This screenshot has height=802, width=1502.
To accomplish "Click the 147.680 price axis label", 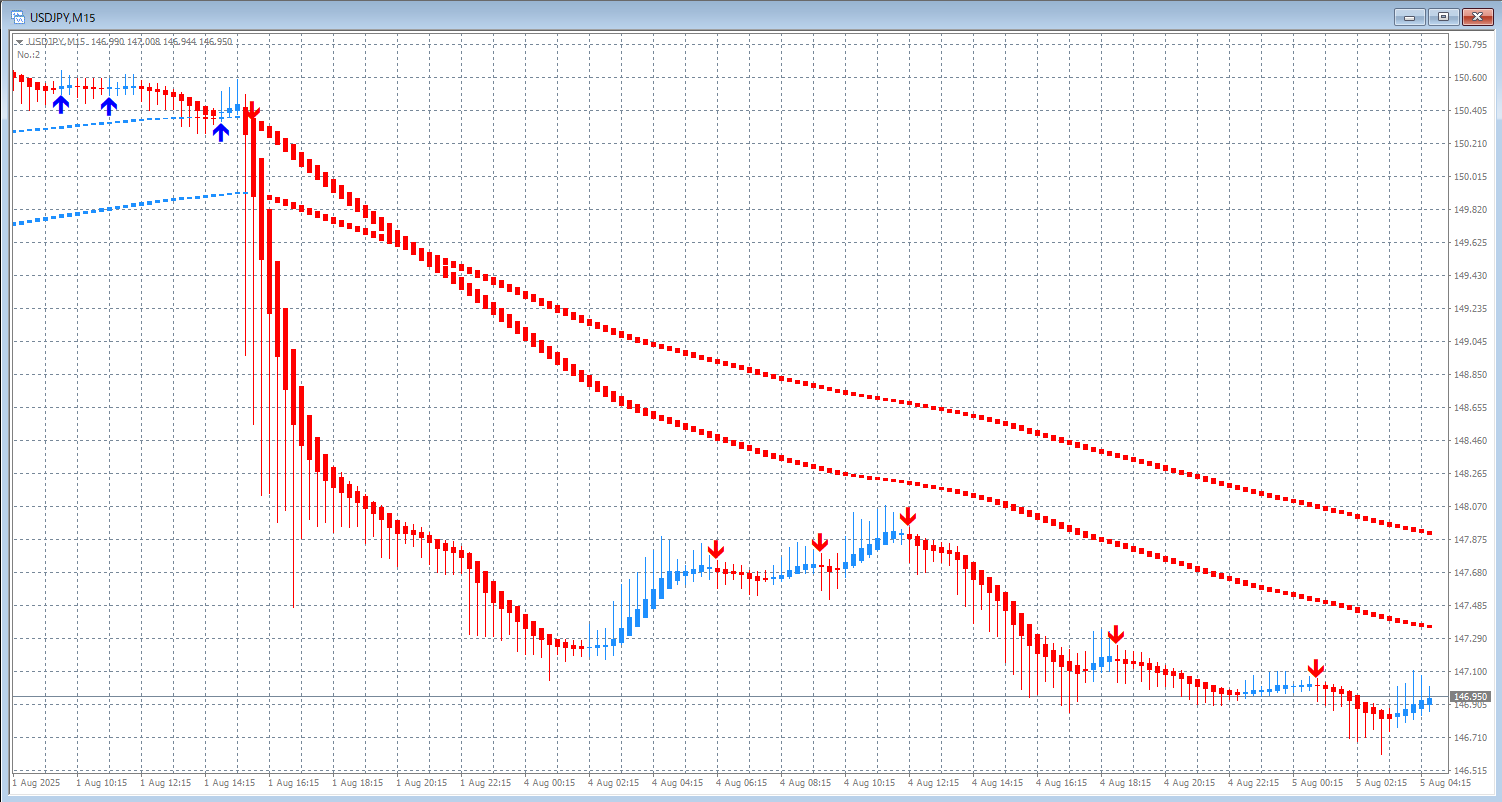I will point(1470,572).
